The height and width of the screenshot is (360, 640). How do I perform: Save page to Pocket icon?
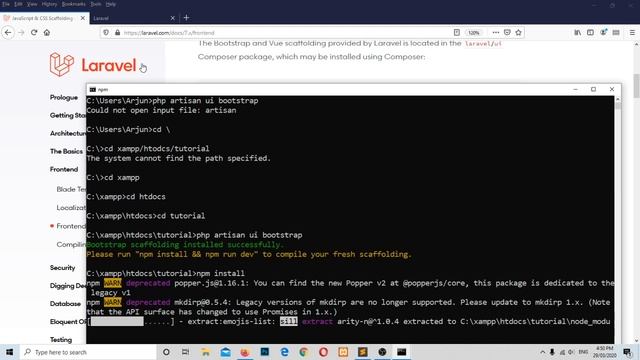(507, 33)
